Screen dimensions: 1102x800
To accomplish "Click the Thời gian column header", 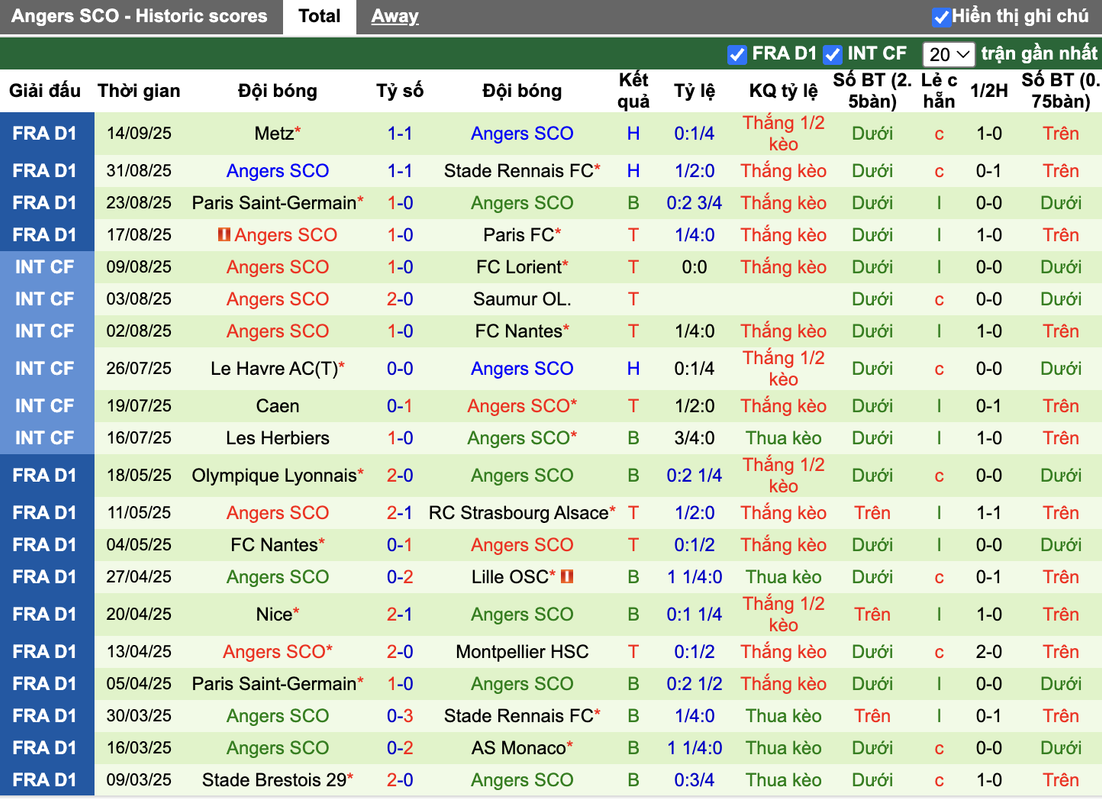I will [139, 91].
